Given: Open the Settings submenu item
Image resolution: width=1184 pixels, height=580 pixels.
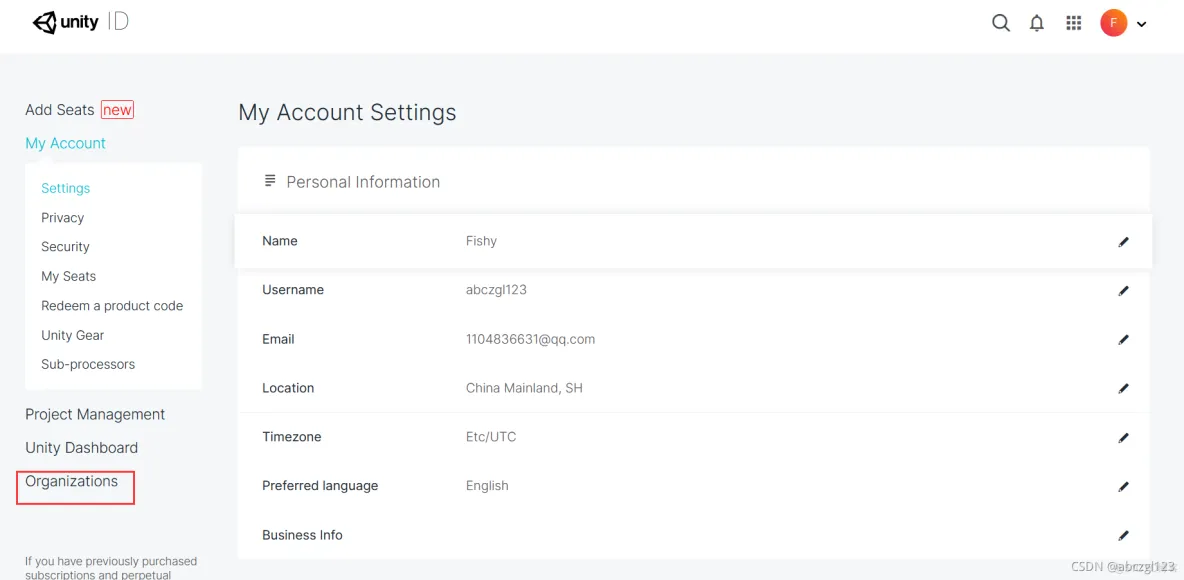Looking at the screenshot, I should point(66,188).
